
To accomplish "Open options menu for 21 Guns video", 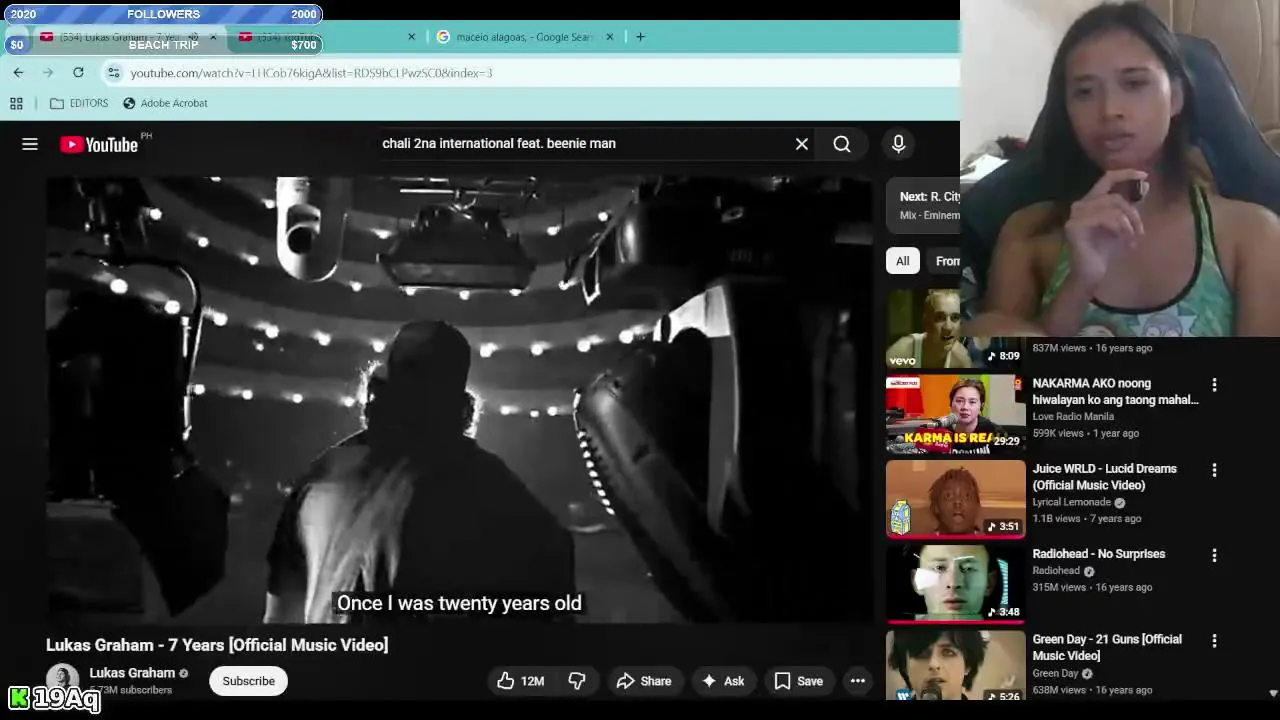I will (1214, 640).
